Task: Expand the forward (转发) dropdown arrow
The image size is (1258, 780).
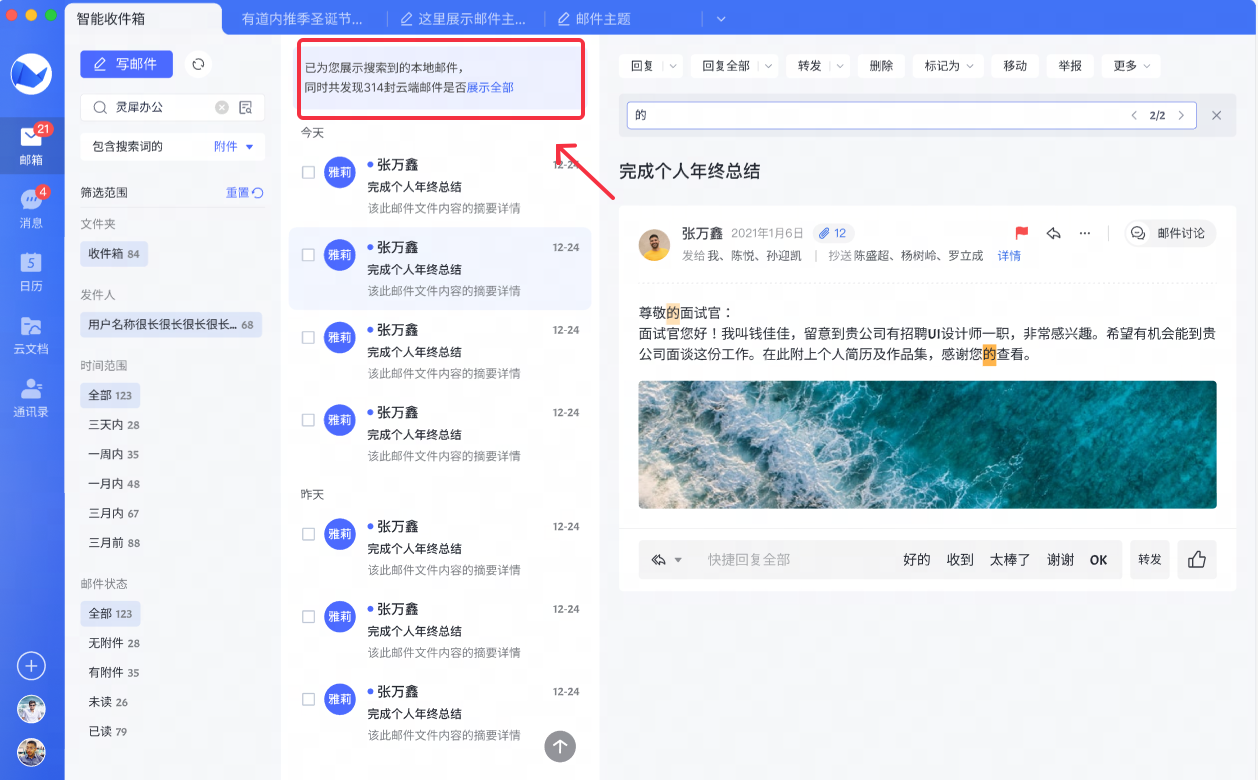Action: click(840, 66)
